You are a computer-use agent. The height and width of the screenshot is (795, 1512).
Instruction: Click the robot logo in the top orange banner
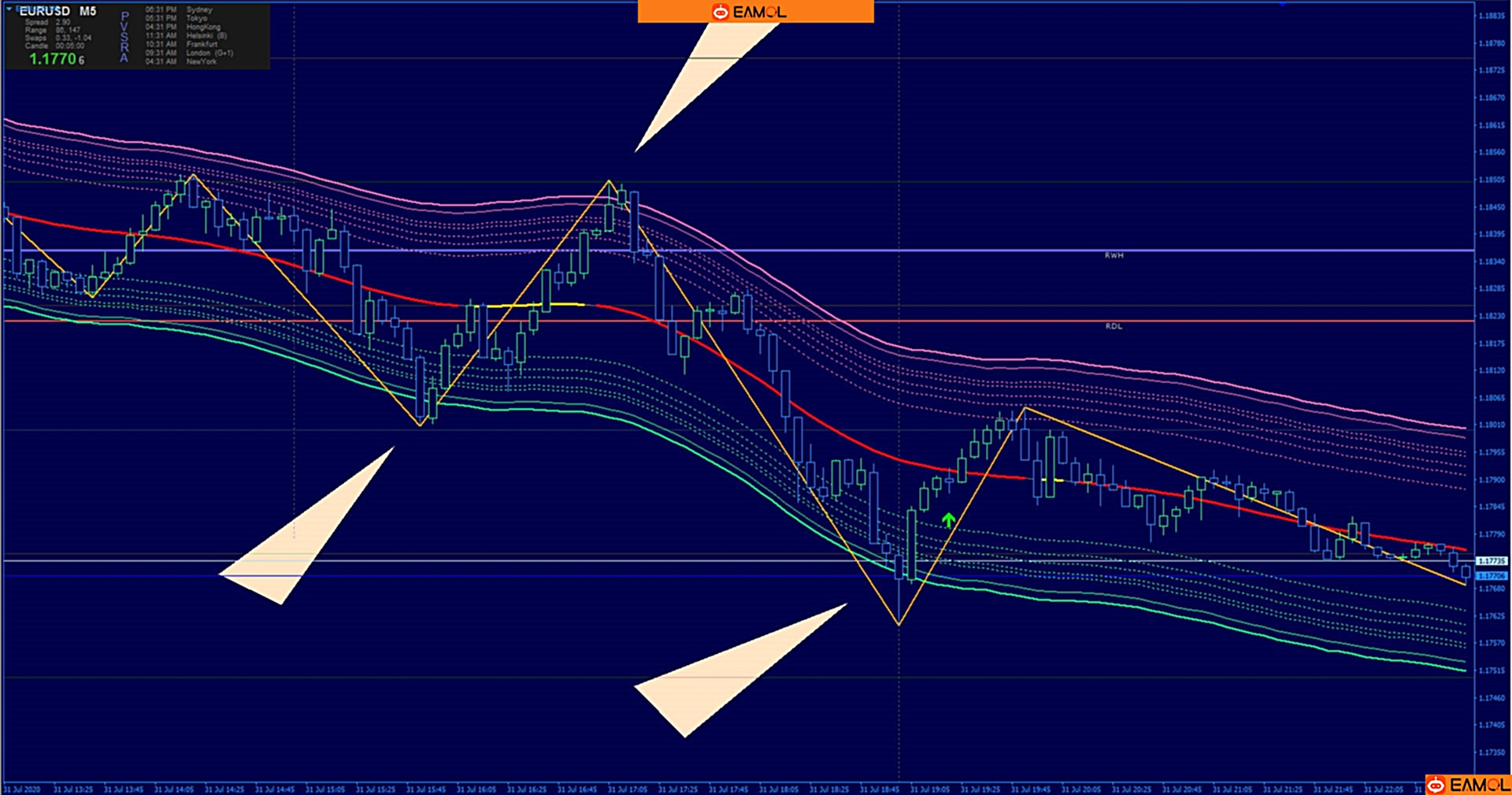click(x=720, y=12)
